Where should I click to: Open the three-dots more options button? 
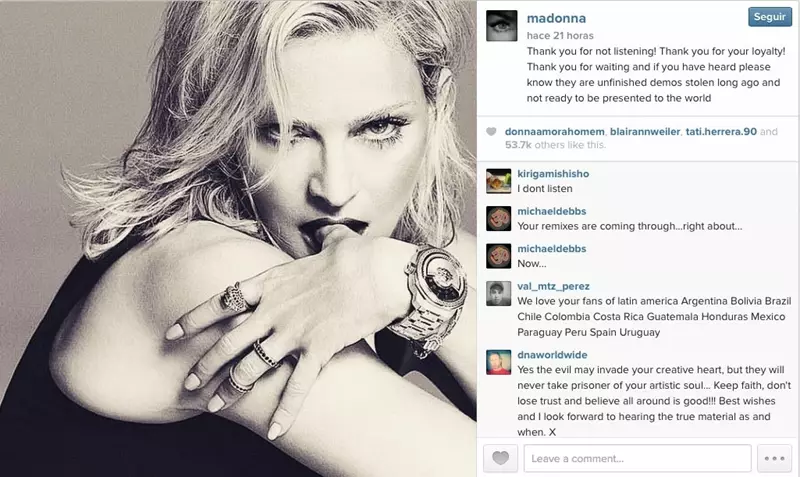pyautogui.click(x=774, y=458)
